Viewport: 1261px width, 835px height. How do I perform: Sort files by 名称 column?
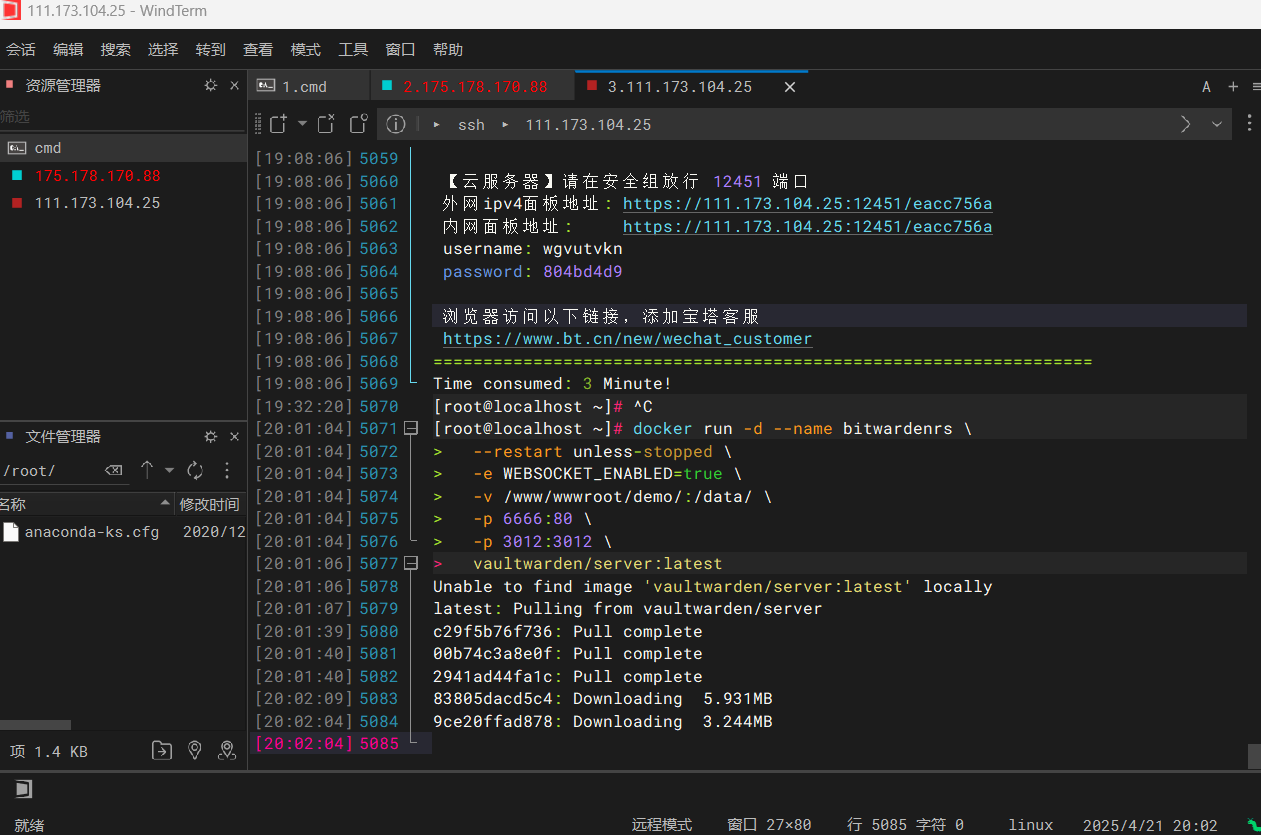(87, 504)
